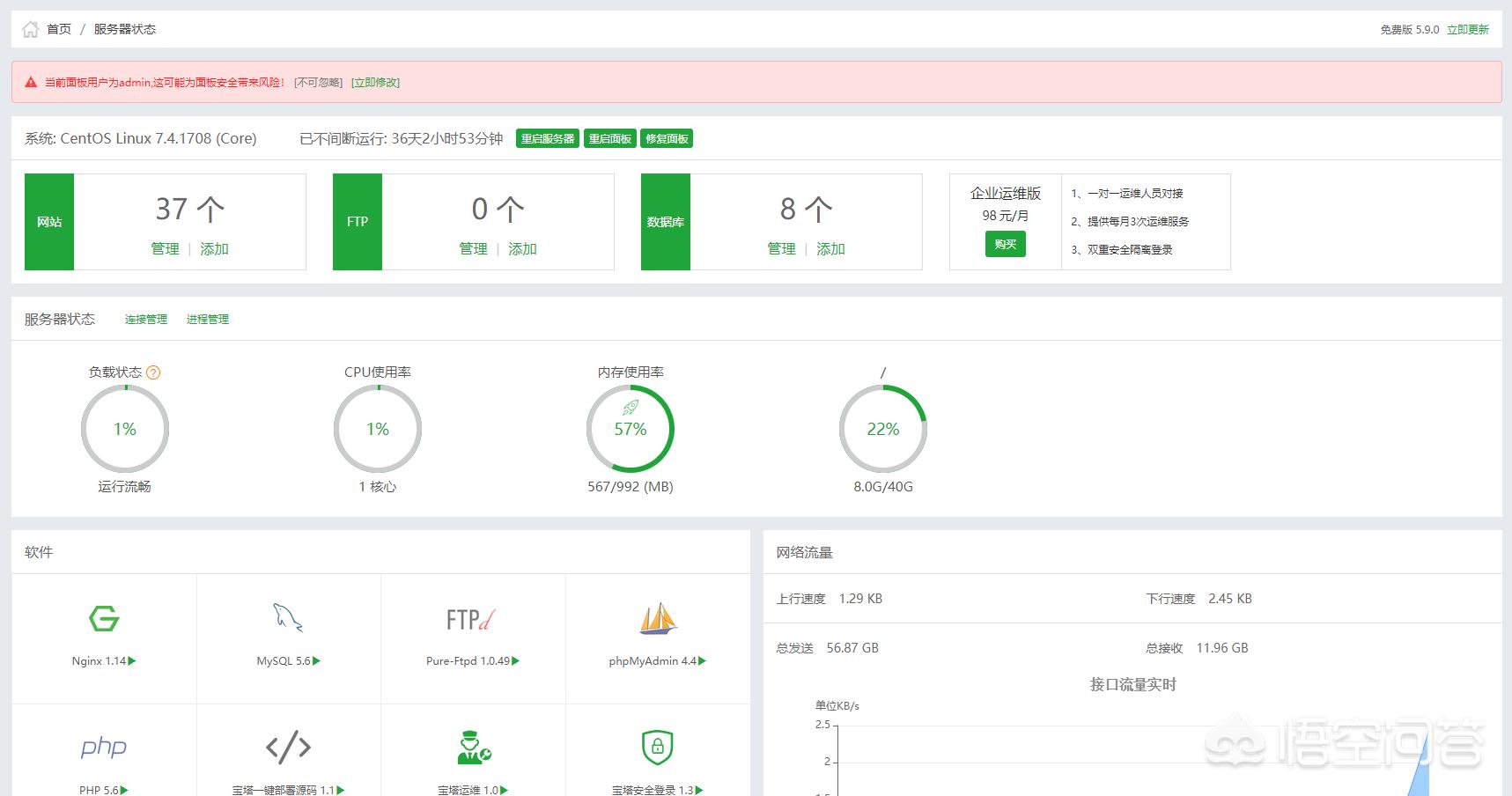Screen dimensions: 1512x796
Task: Open the 宝塔一键部署源码 code icon
Action: pos(286,747)
